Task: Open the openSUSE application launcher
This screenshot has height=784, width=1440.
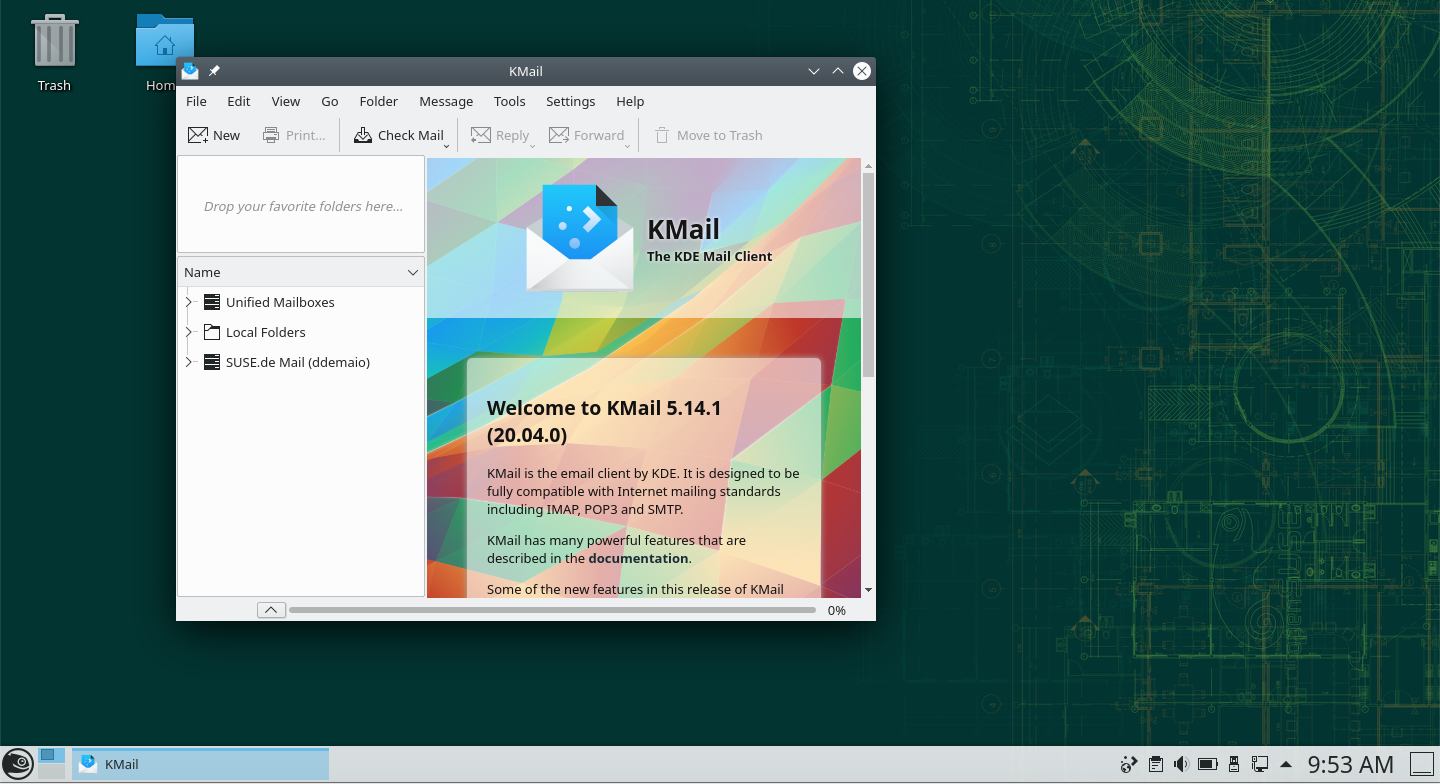Action: coord(17,764)
